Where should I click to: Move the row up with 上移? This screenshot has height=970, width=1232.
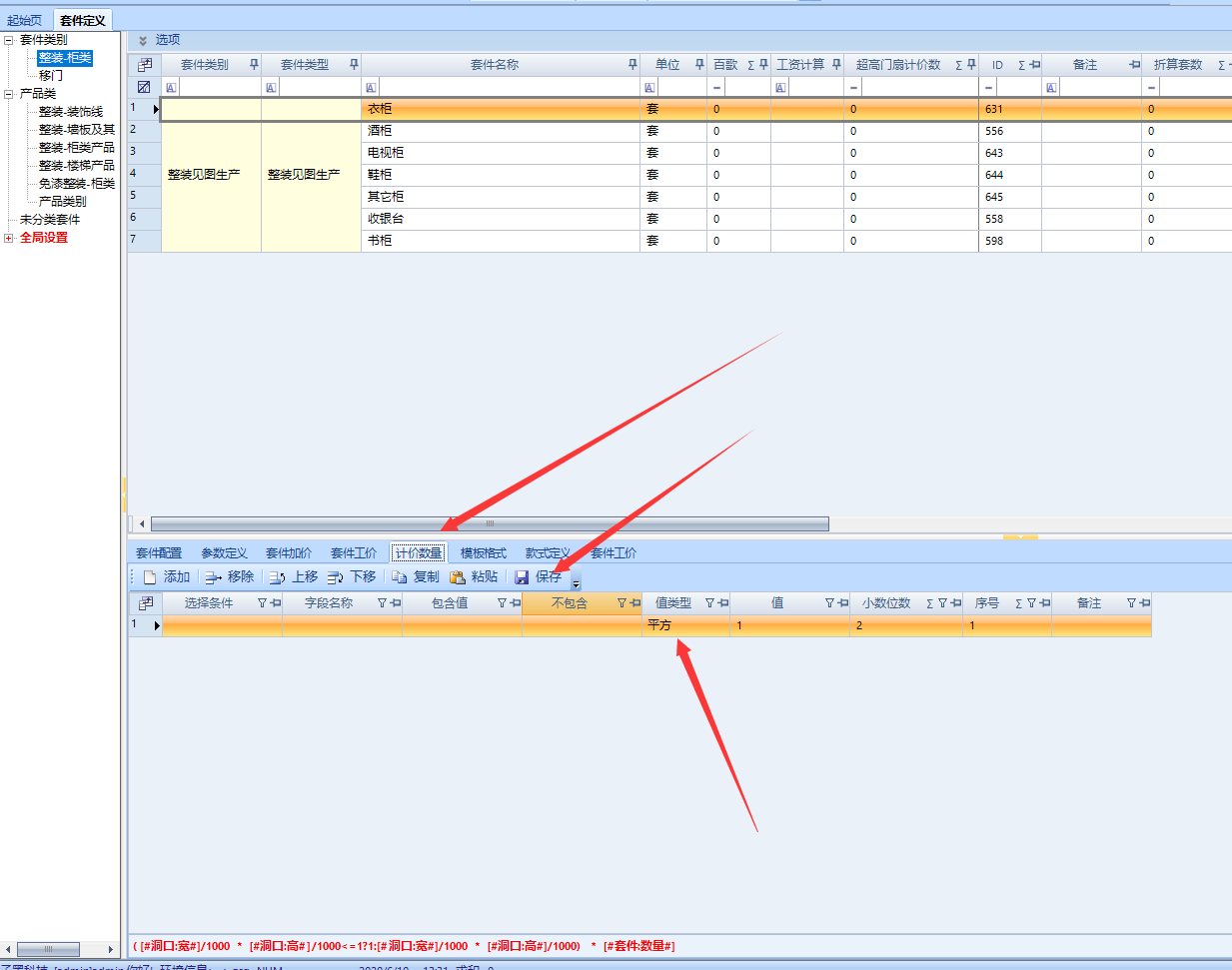pyautogui.click(x=277, y=577)
